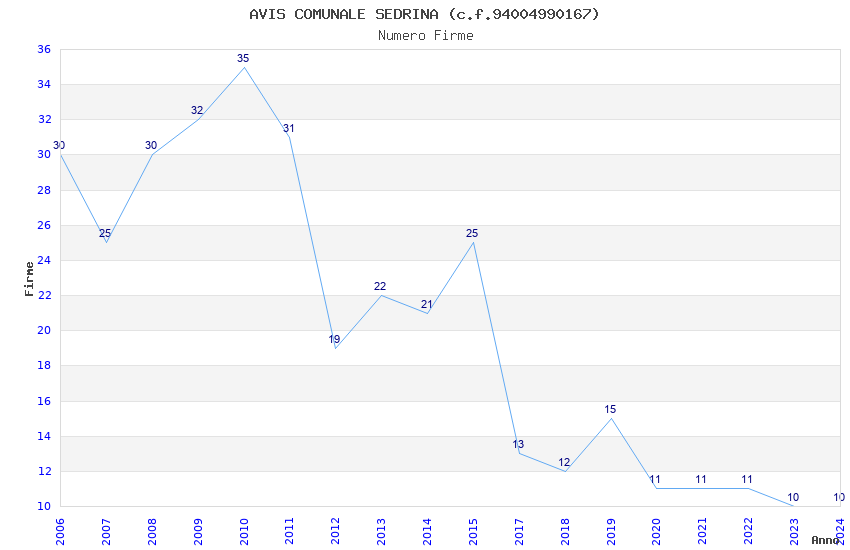Click y-axis tick label 14
Screen dimensions: 850x550
click(44, 436)
